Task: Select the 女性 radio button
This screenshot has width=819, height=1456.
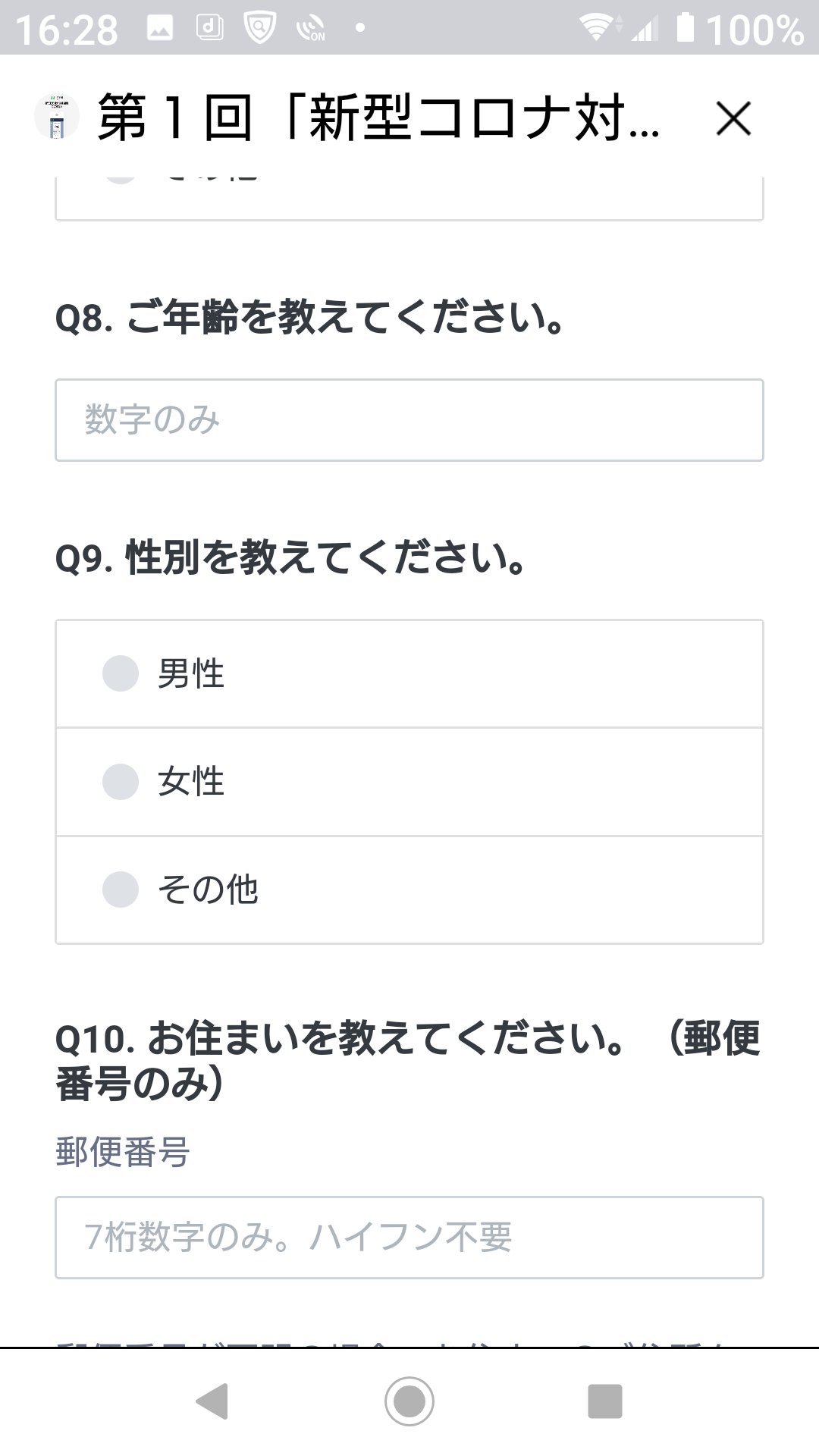Action: coord(121,782)
